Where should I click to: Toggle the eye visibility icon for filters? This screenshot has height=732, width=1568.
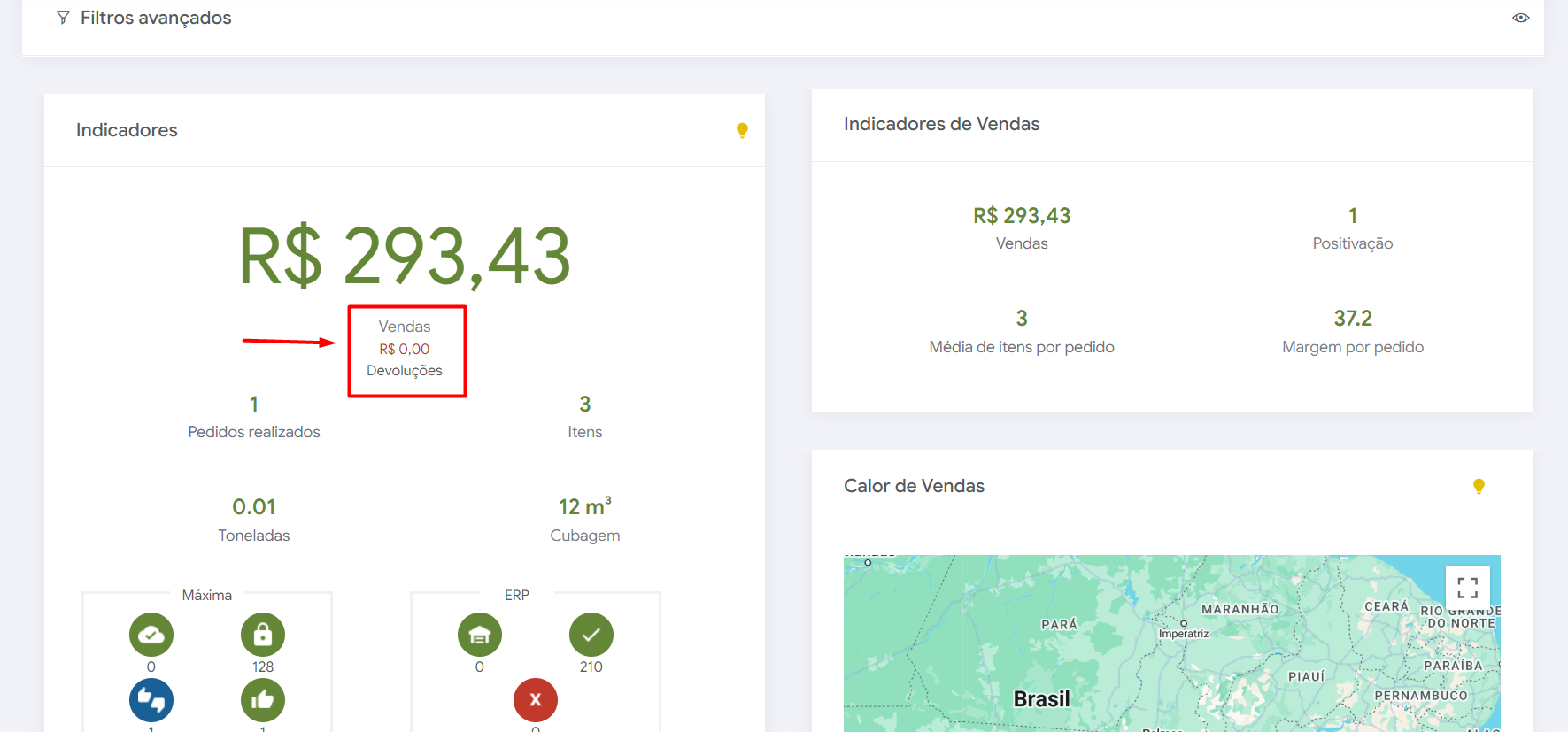(1520, 18)
